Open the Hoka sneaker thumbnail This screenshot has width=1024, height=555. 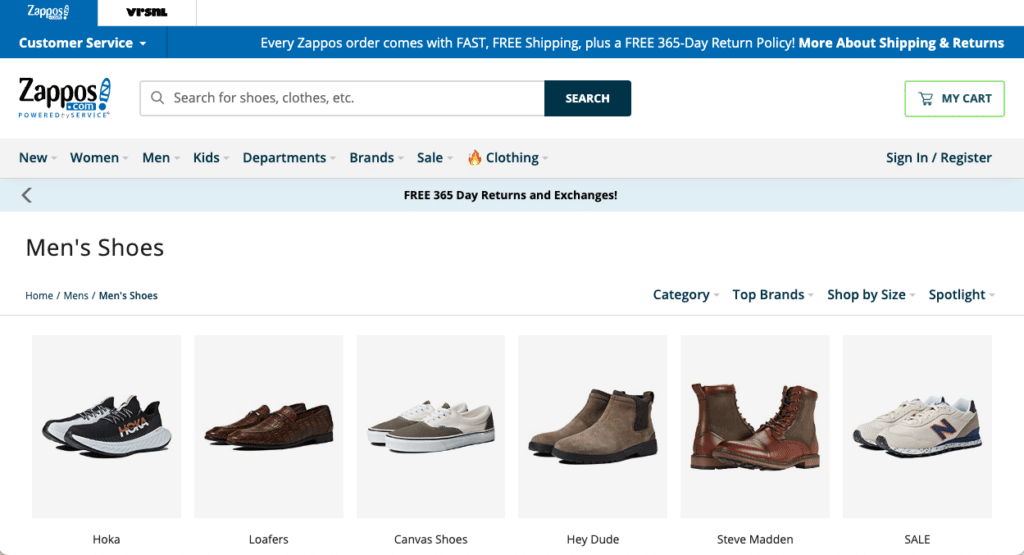(106, 426)
